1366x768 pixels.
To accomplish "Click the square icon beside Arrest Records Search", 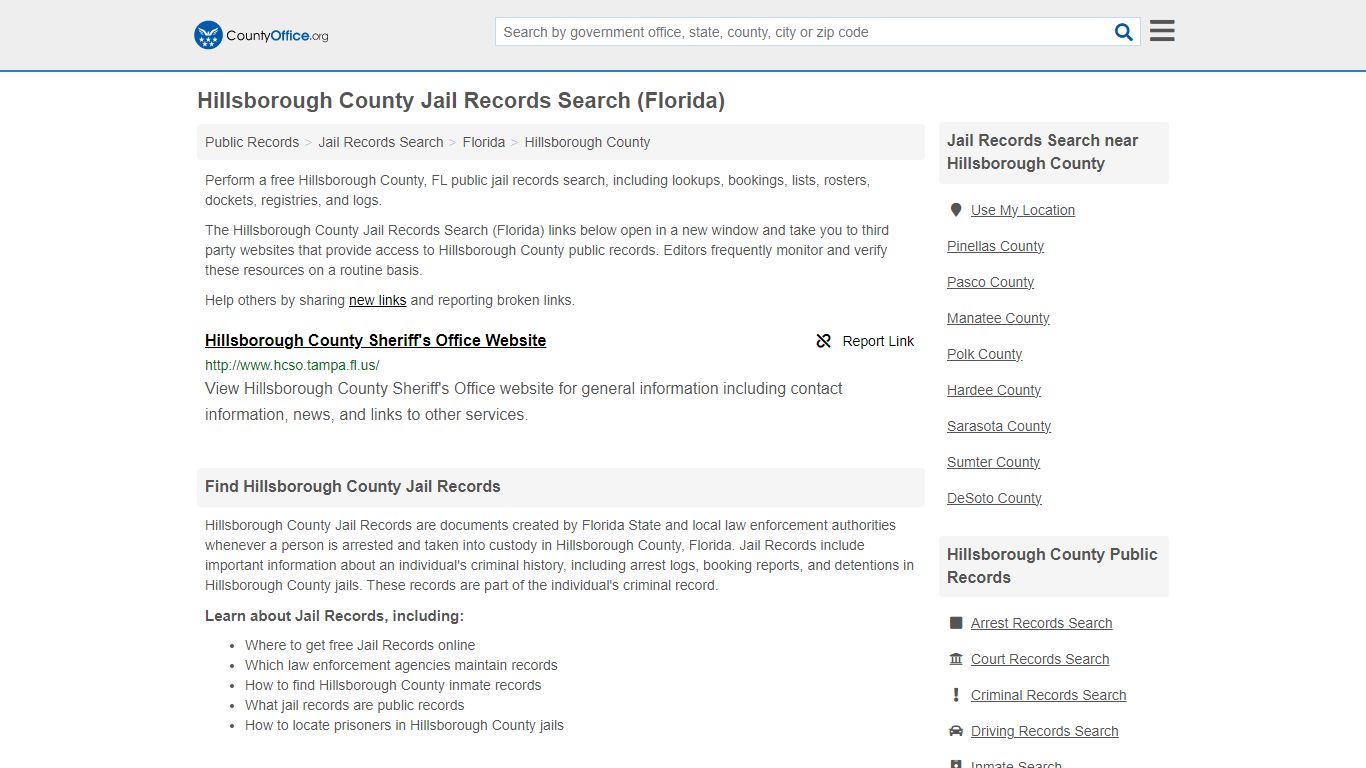I will [x=956, y=622].
